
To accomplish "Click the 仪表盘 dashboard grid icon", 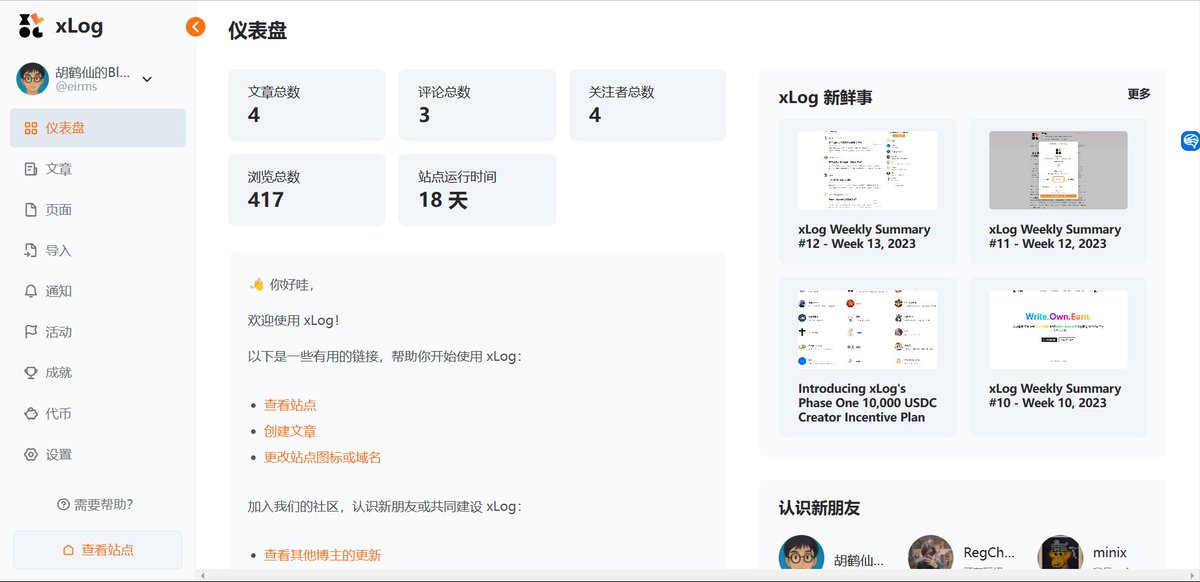I will [31, 128].
